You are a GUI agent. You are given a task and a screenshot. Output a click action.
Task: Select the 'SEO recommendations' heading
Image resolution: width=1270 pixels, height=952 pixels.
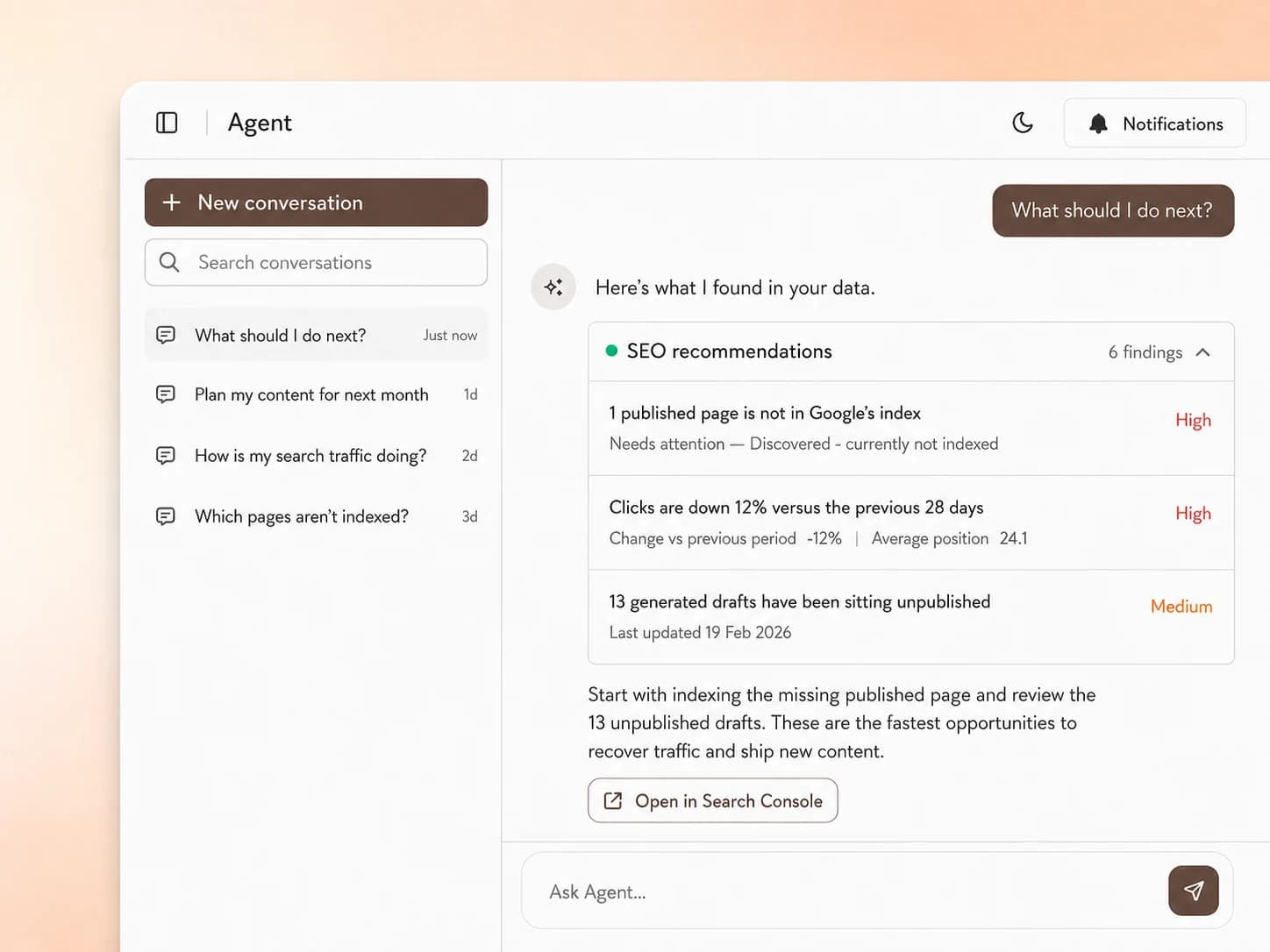[729, 351]
